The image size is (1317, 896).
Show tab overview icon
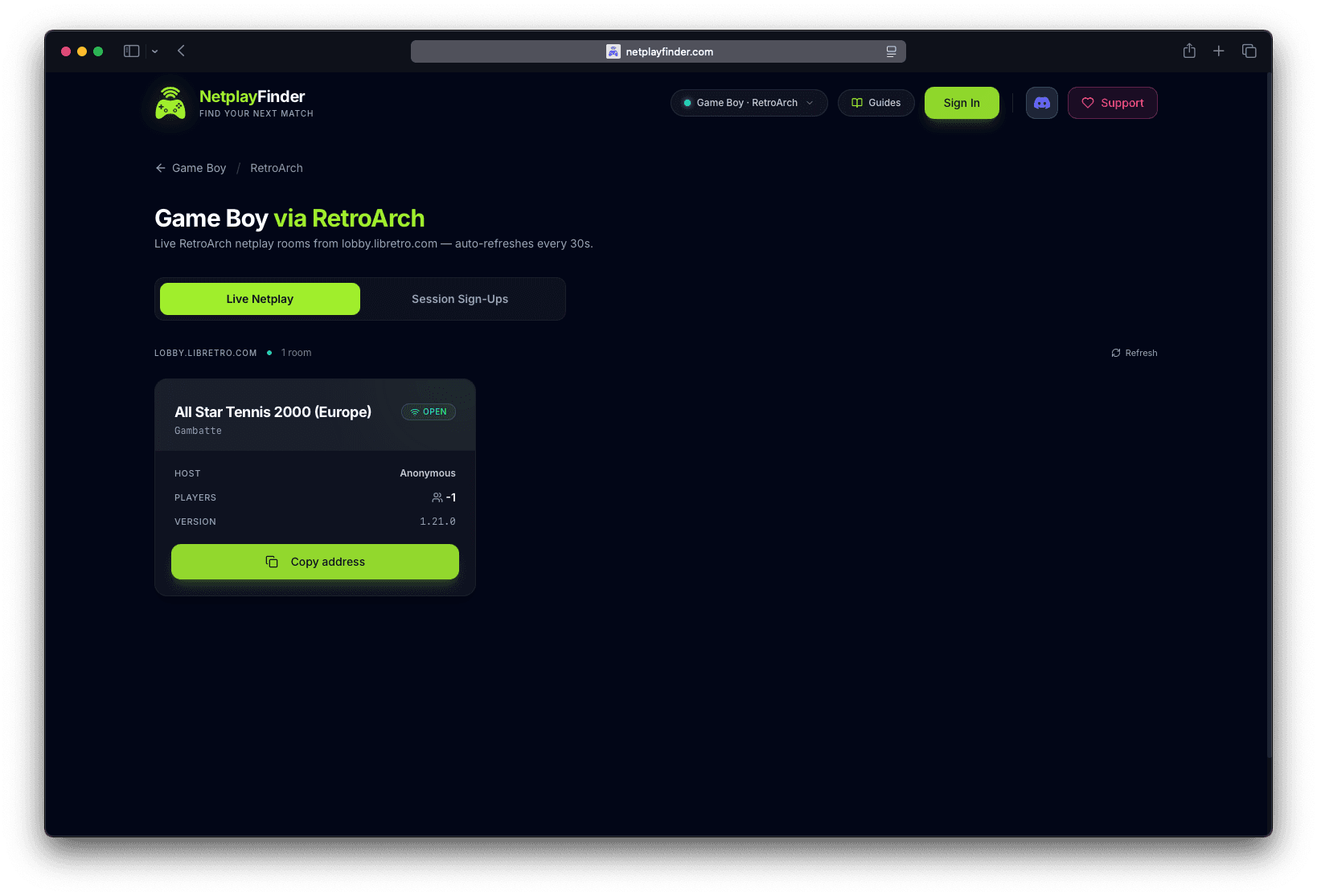[1249, 51]
